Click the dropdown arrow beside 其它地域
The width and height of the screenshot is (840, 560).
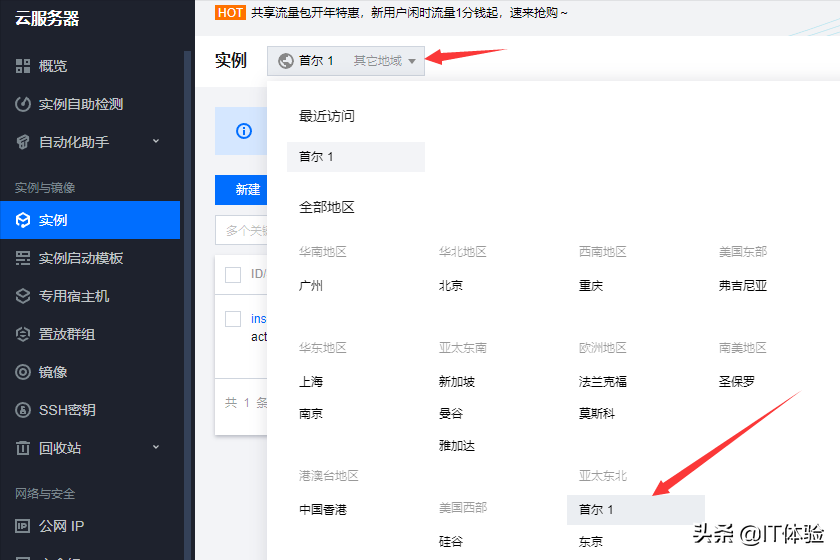(412, 62)
